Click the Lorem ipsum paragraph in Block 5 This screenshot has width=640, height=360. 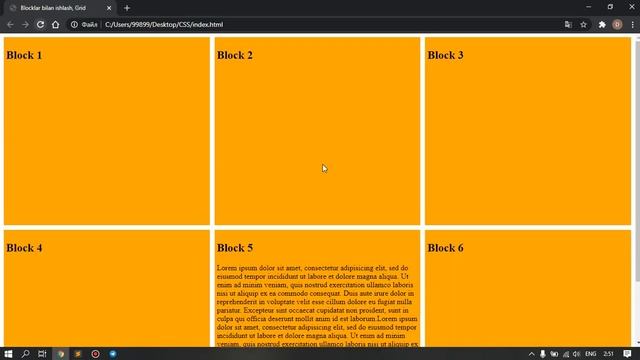tap(317, 306)
